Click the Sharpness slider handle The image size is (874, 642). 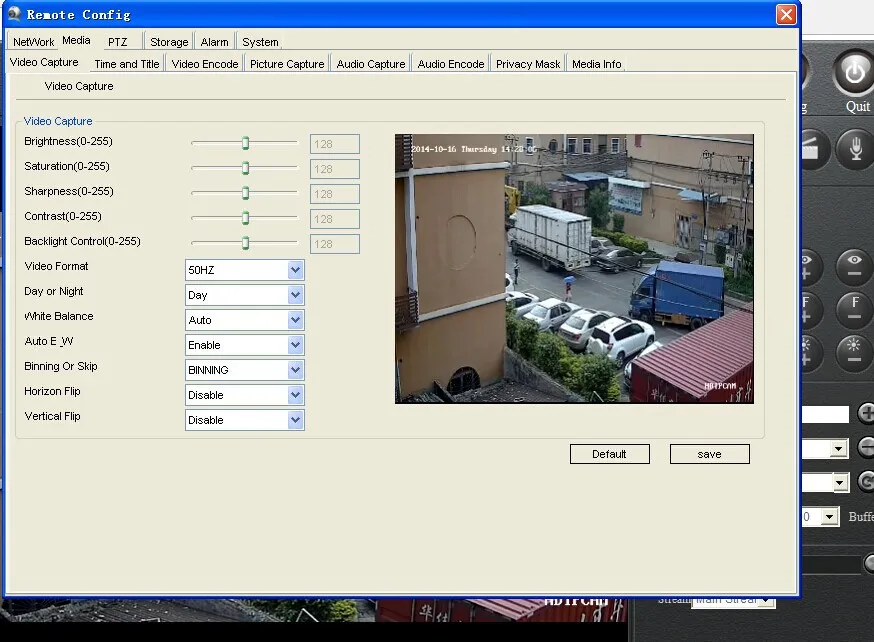tap(245, 193)
